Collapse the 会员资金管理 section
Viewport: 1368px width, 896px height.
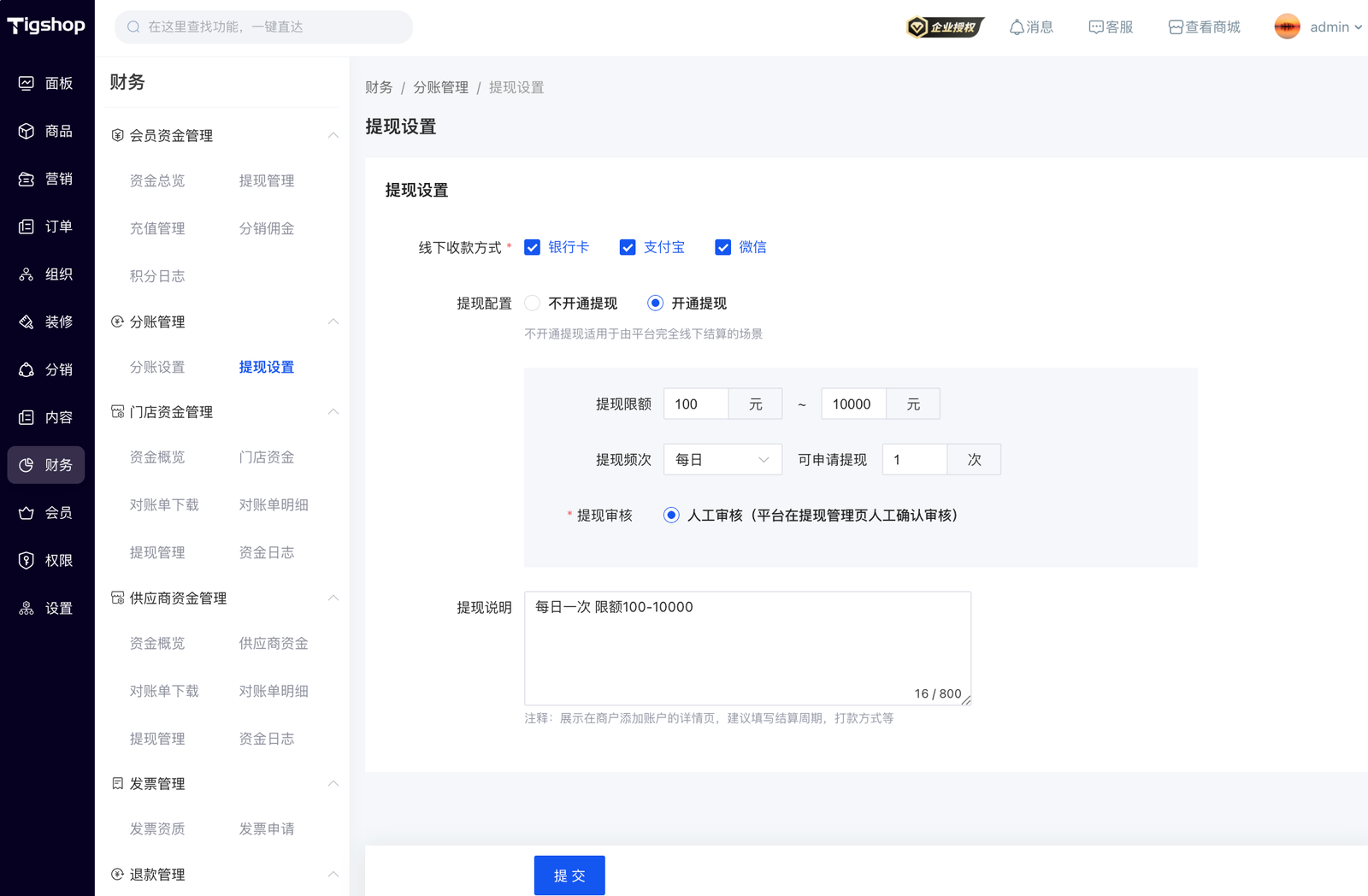click(x=333, y=135)
